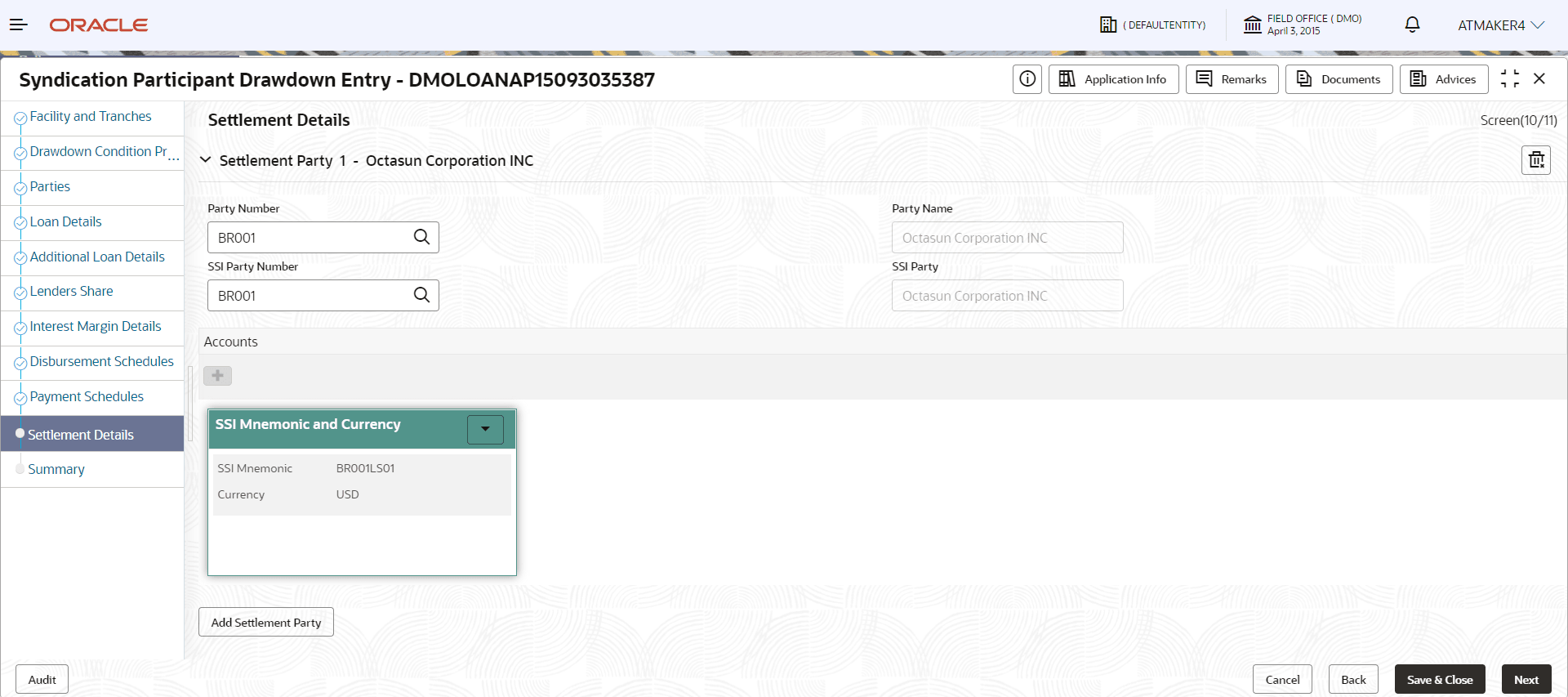Click the Audit button

pyautogui.click(x=42, y=679)
